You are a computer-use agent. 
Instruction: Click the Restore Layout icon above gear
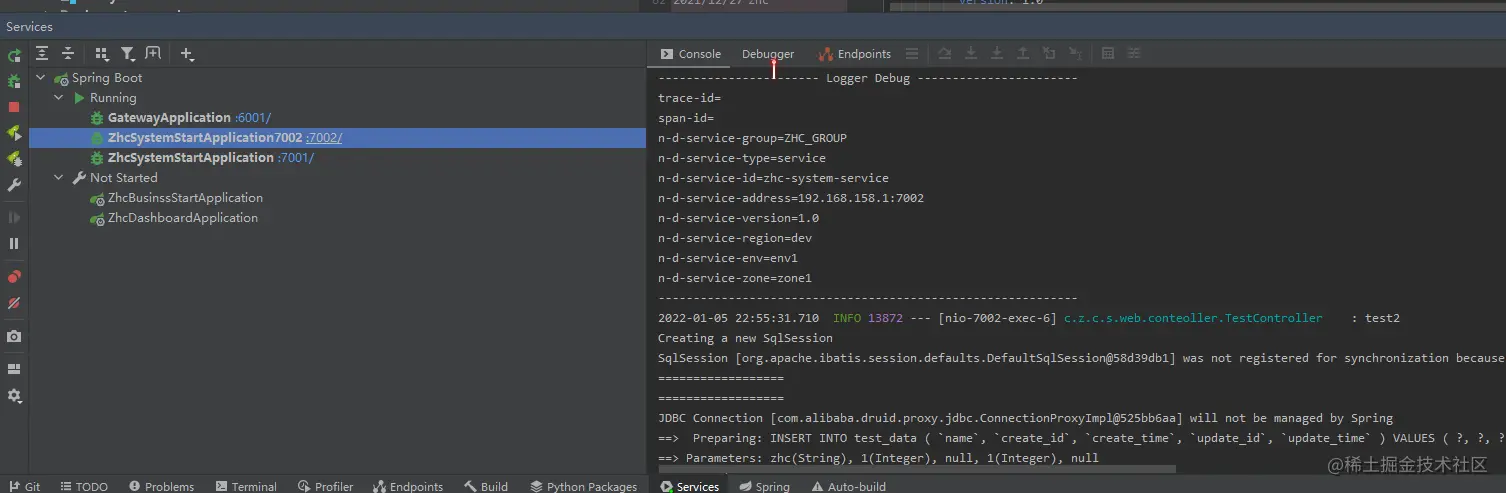coord(14,369)
